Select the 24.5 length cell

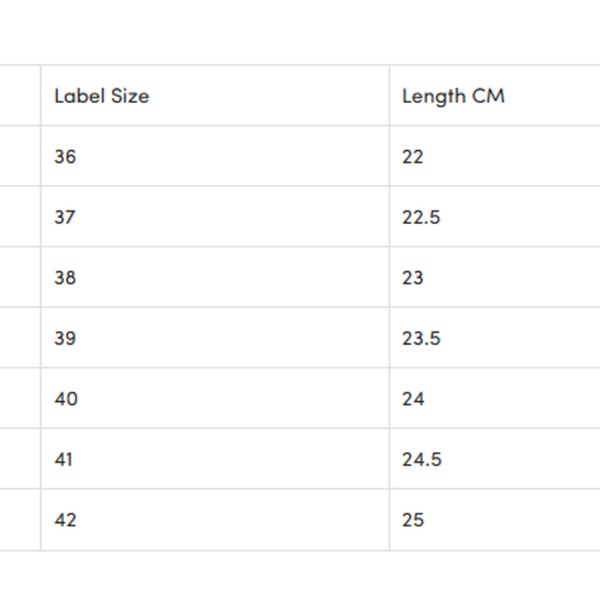(421, 460)
